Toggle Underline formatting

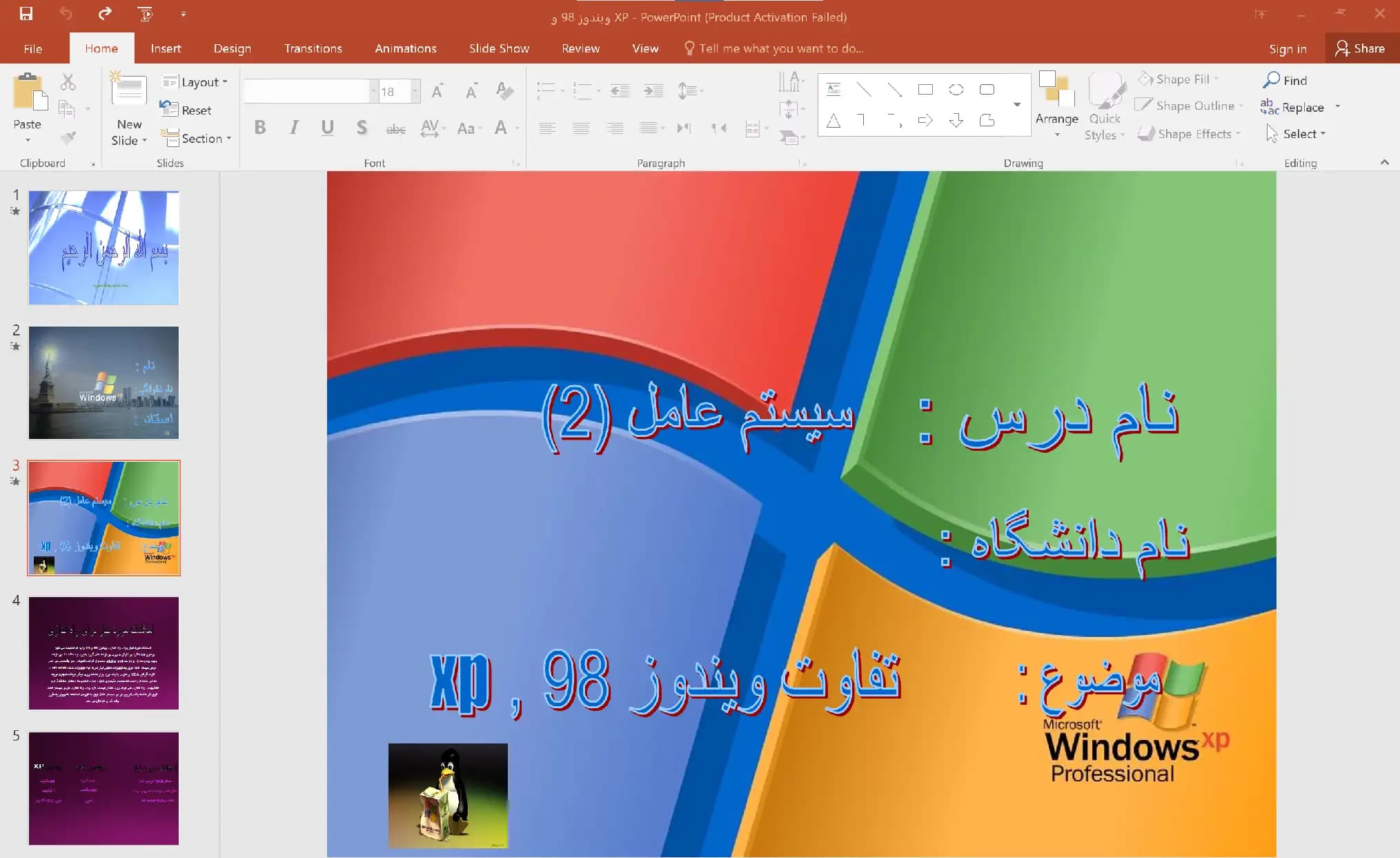tap(328, 127)
